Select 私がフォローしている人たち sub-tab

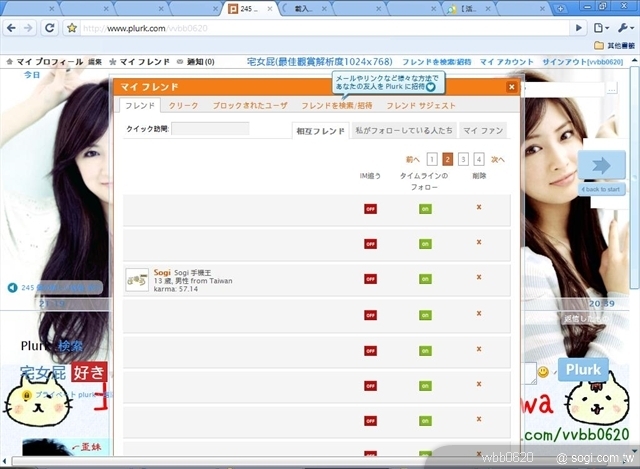tap(404, 131)
